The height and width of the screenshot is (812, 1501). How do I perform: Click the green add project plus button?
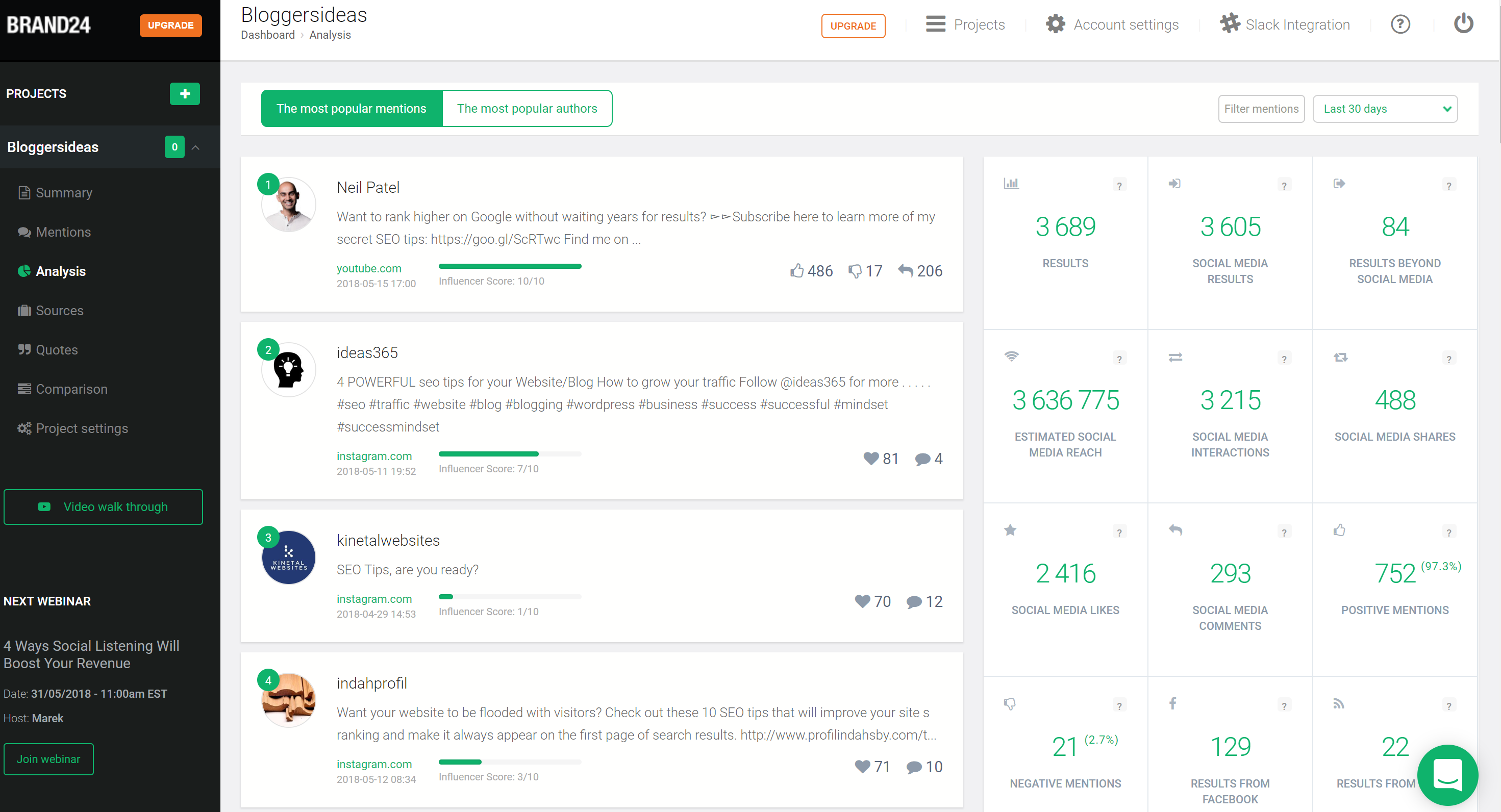click(185, 94)
